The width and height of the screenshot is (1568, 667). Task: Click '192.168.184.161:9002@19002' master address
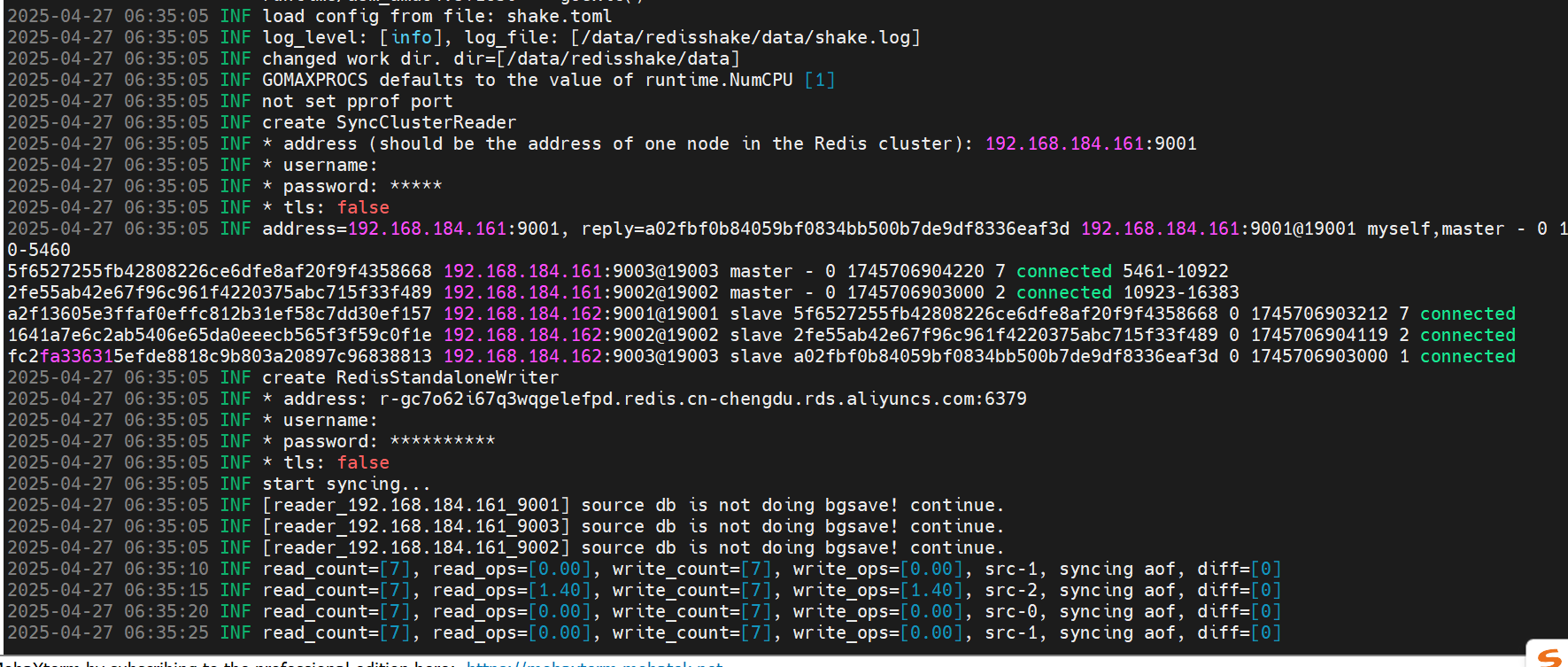pyautogui.click(x=581, y=292)
